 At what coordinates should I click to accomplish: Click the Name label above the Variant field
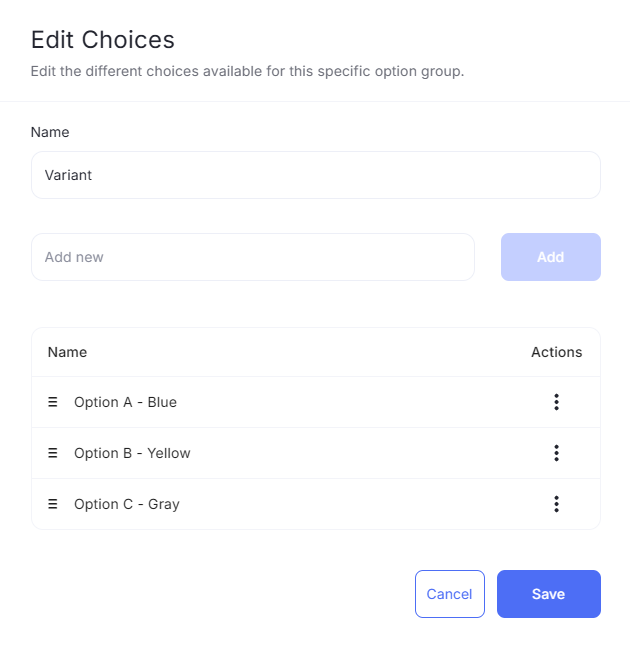[x=50, y=132]
